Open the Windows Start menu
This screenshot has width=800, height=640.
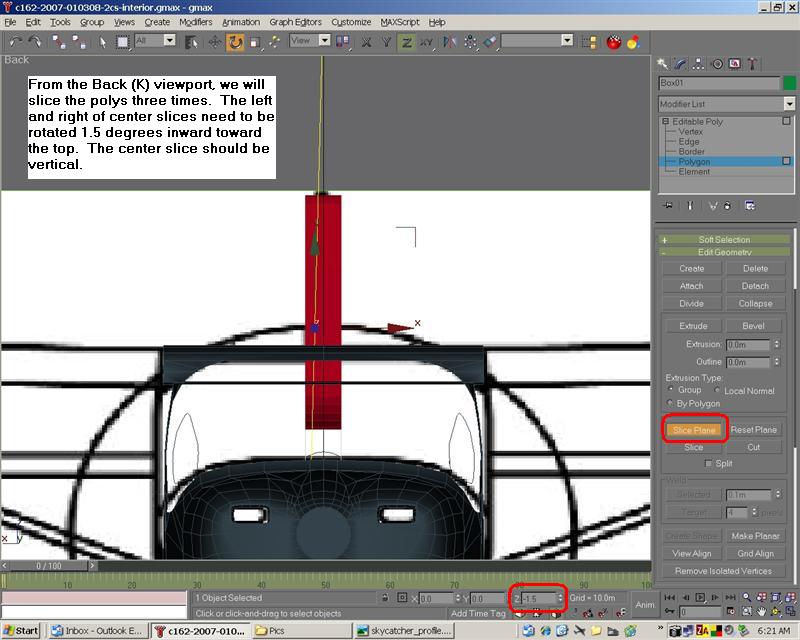click(x=21, y=631)
